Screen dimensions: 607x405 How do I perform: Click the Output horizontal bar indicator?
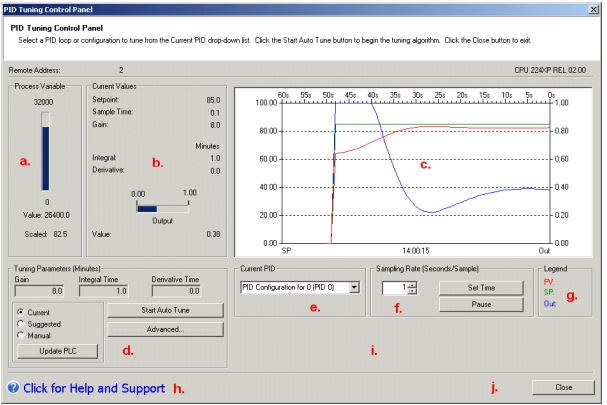coord(163,209)
